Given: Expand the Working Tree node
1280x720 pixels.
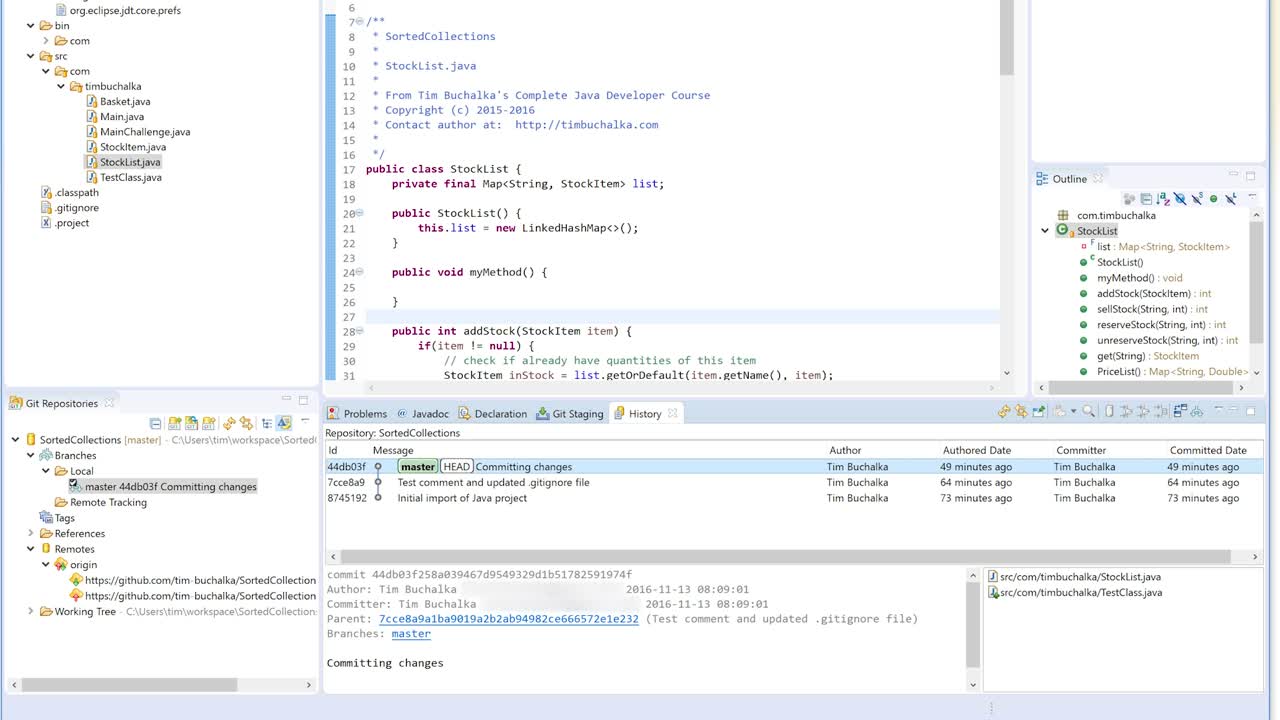Looking at the screenshot, I should coord(31,612).
